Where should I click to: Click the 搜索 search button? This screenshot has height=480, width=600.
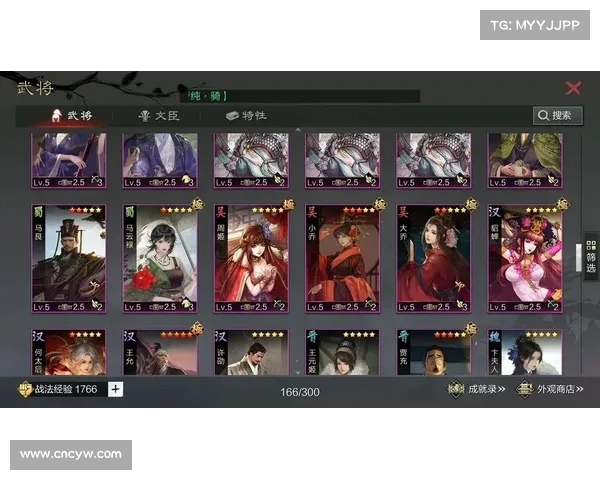[x=558, y=115]
